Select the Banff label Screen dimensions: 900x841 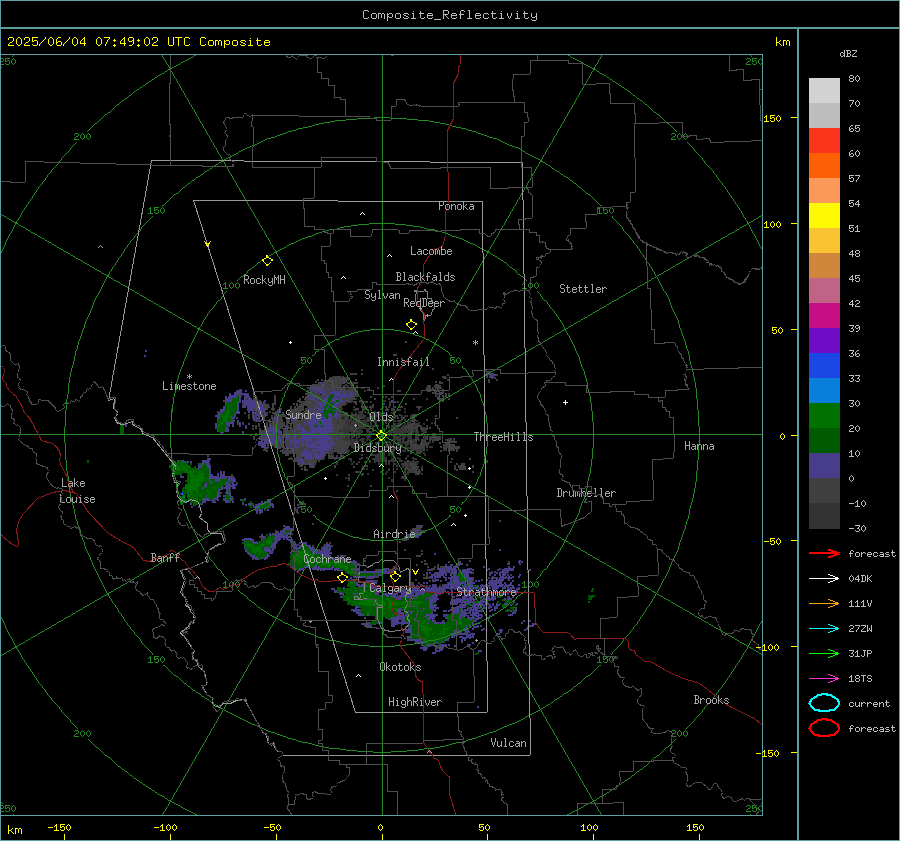coord(165,557)
